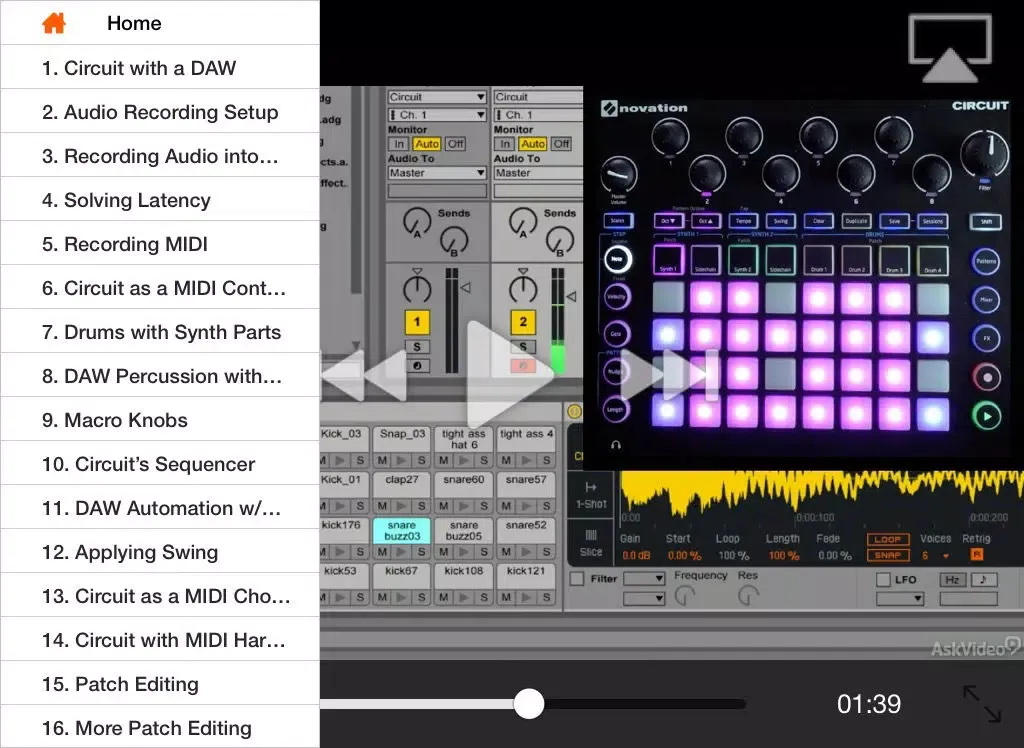This screenshot has height=748, width=1024.
Task: Click track 1 pan knob
Action: 417,289
